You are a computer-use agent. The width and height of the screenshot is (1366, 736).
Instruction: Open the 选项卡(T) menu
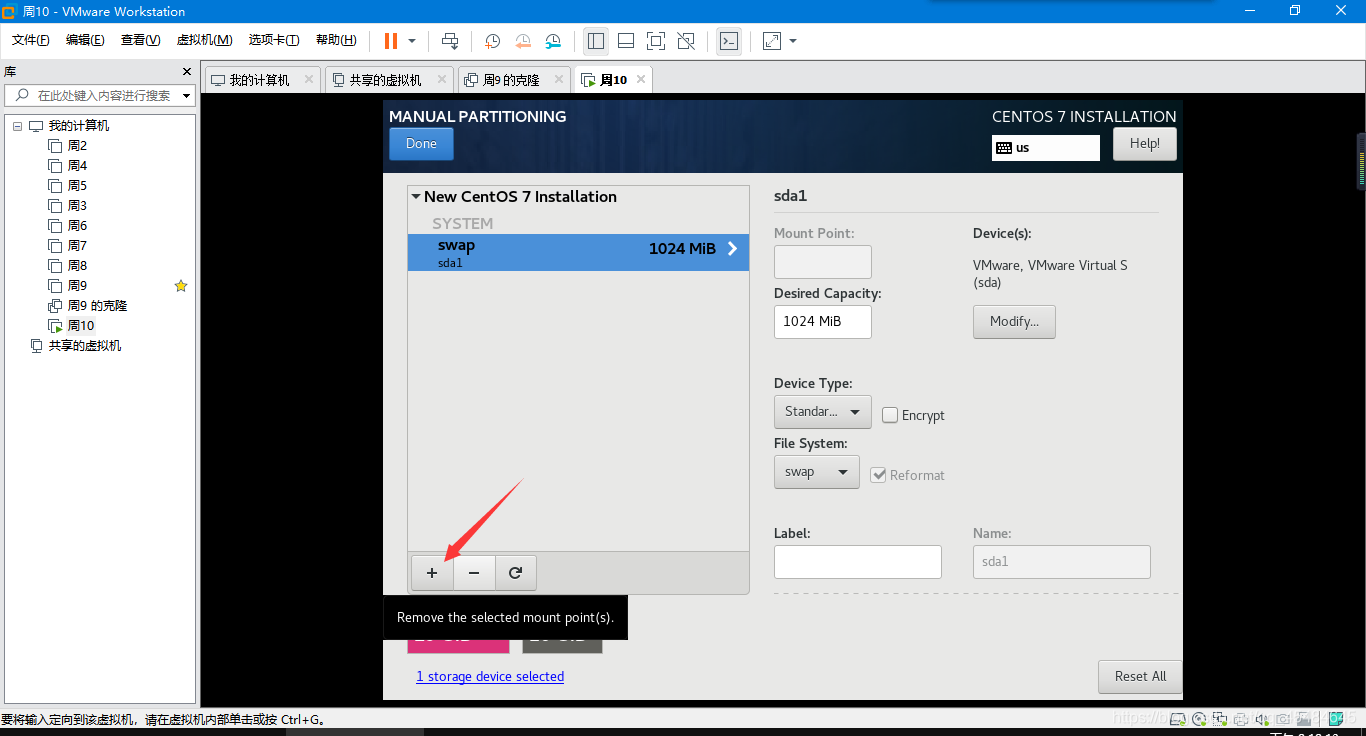coord(274,40)
